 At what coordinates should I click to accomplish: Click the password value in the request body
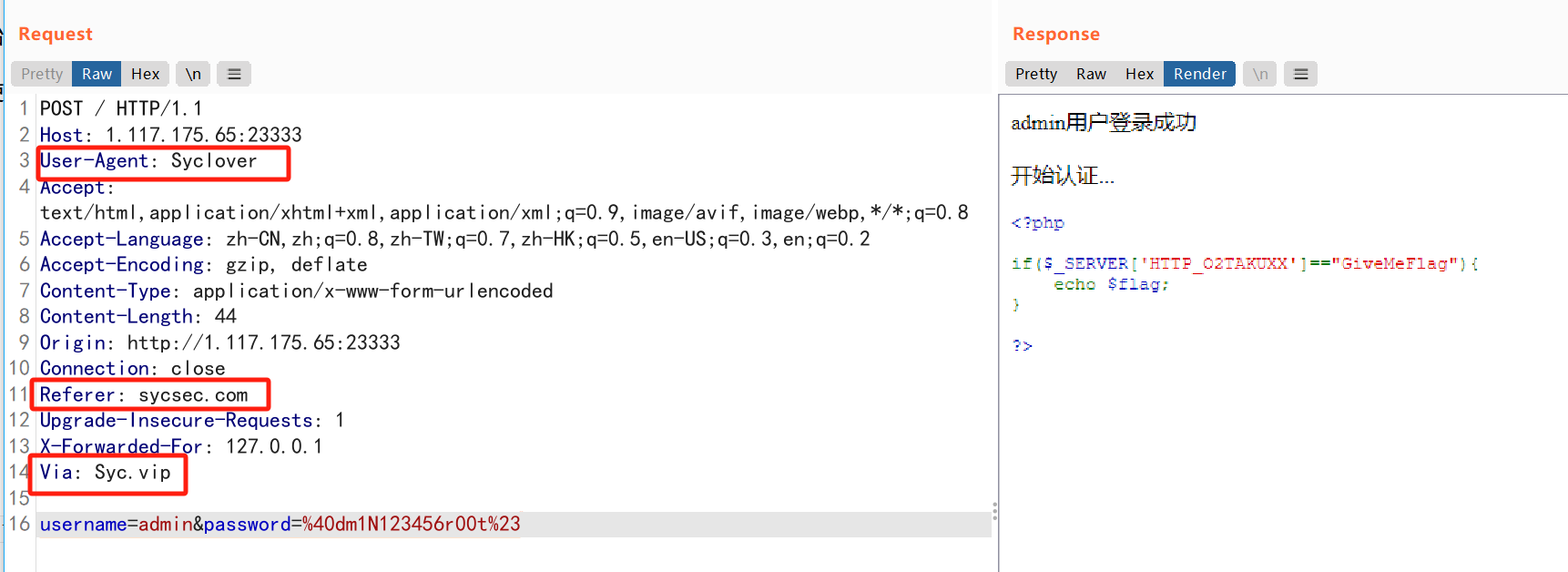pos(412,524)
